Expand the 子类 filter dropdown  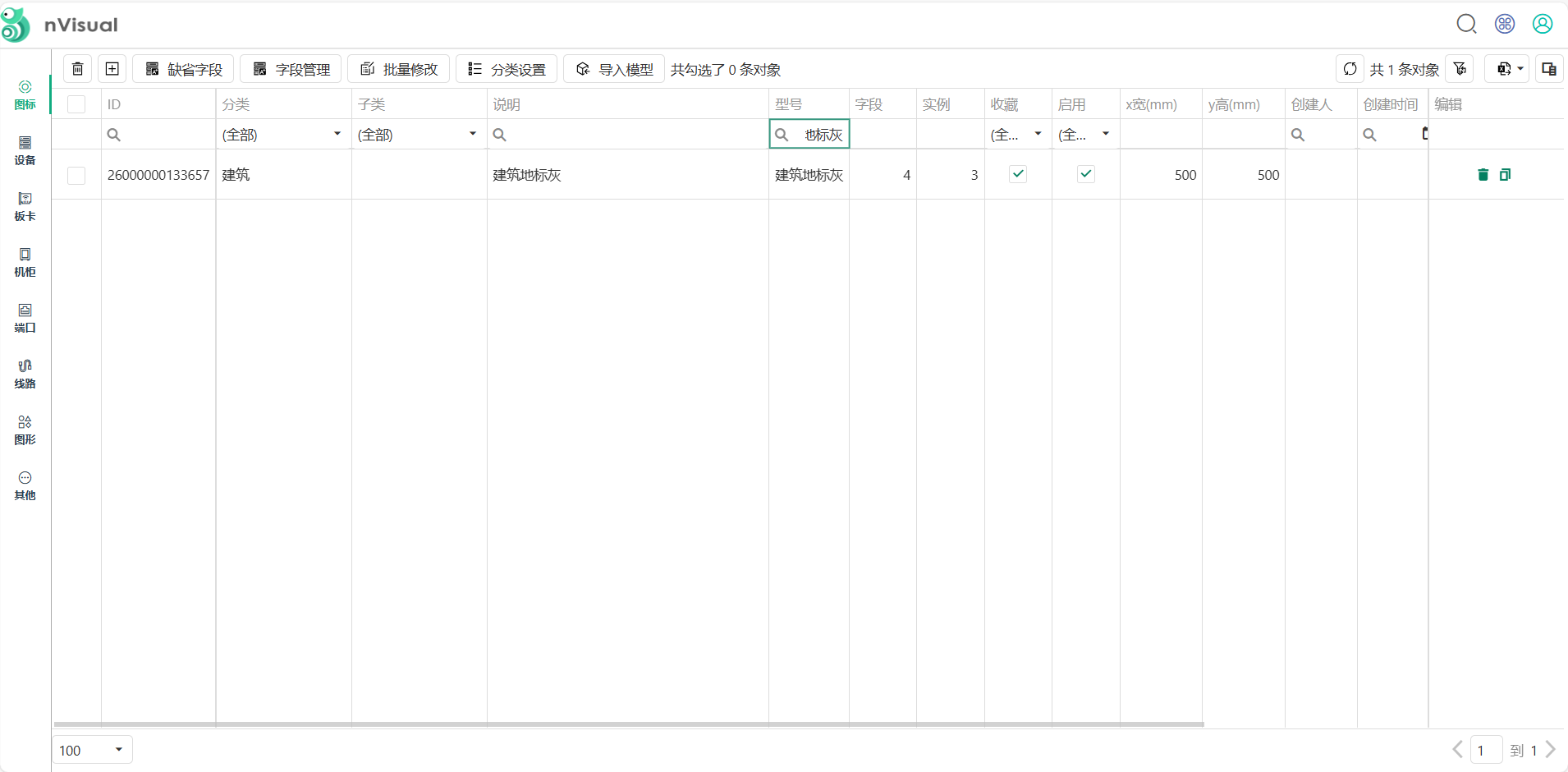point(473,134)
